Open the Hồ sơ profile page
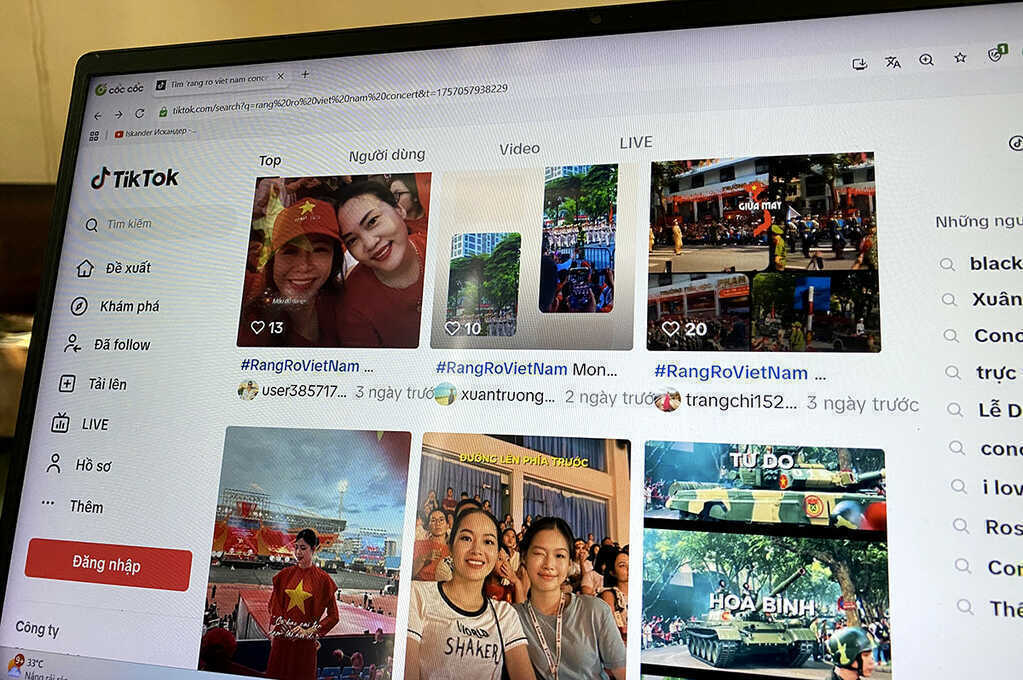The height and width of the screenshot is (680, 1023). [79, 465]
